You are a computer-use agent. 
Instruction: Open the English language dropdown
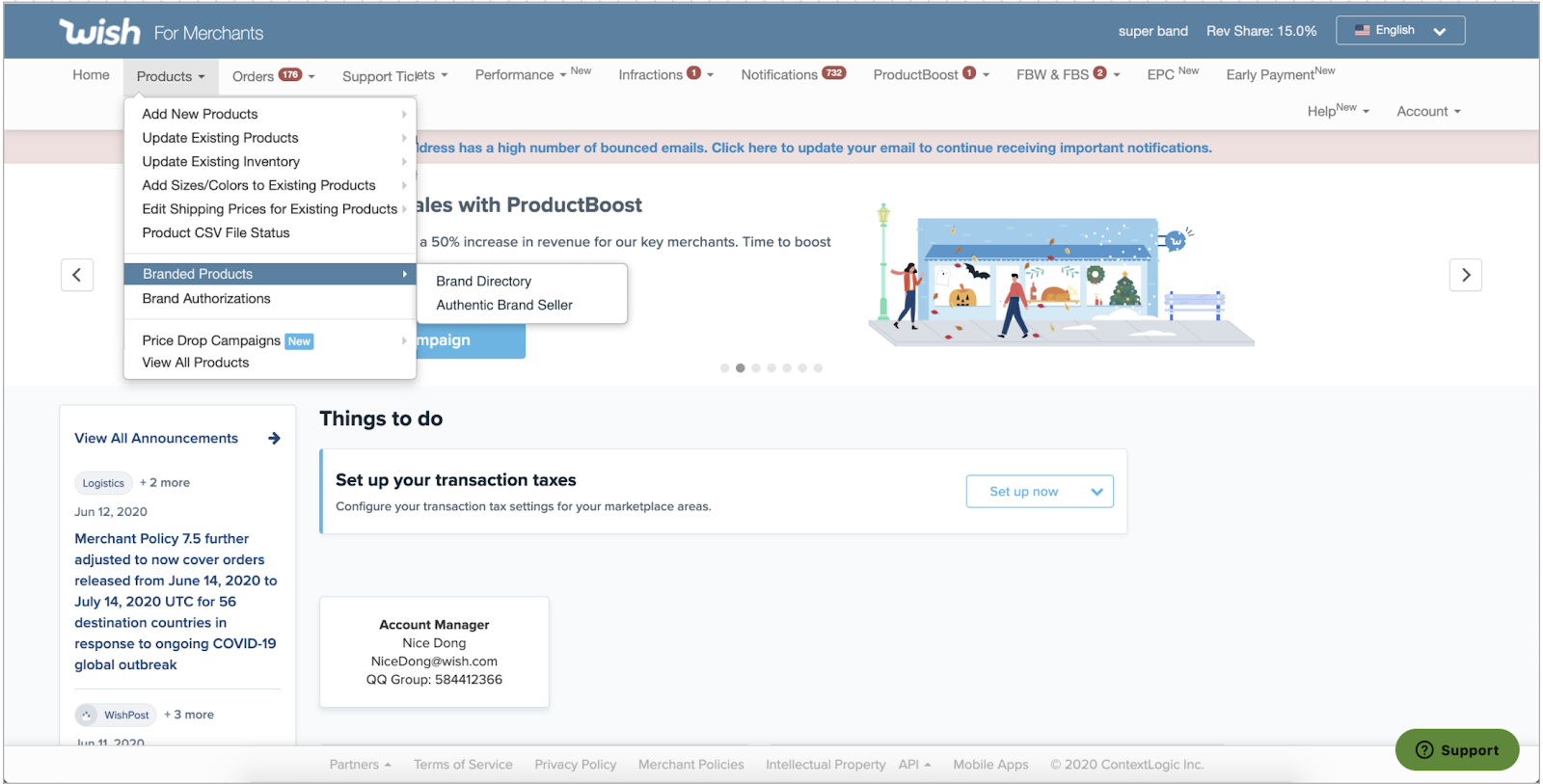click(x=1400, y=31)
